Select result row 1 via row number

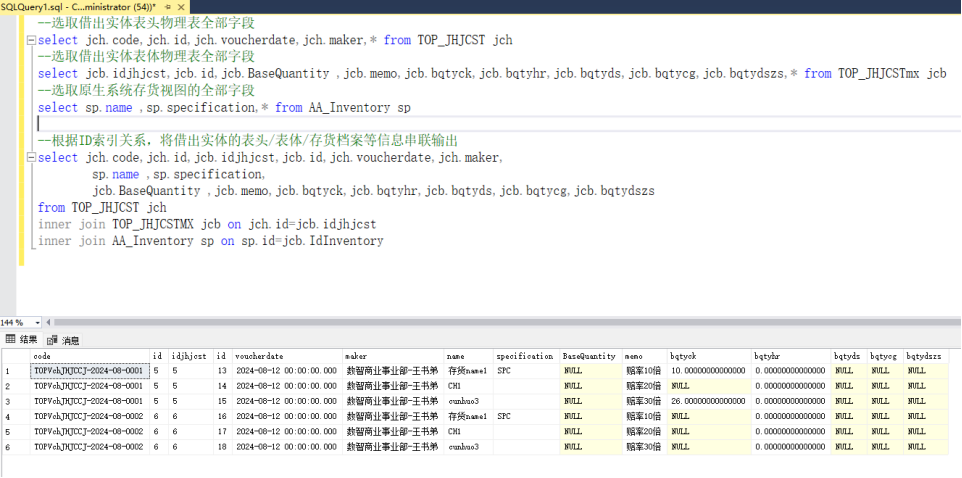(15, 371)
